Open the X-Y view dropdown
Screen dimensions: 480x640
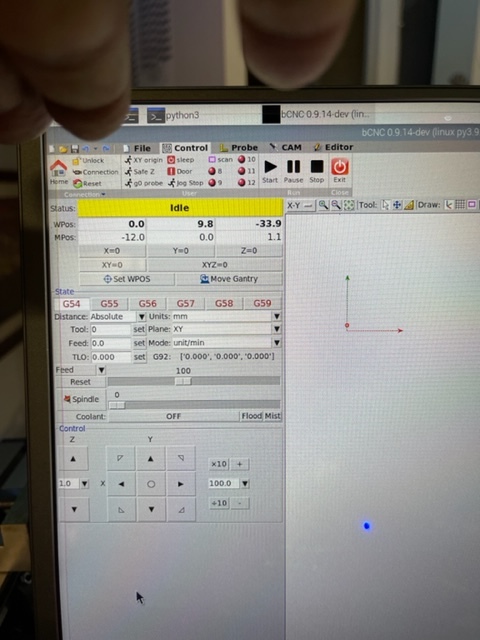[300, 205]
